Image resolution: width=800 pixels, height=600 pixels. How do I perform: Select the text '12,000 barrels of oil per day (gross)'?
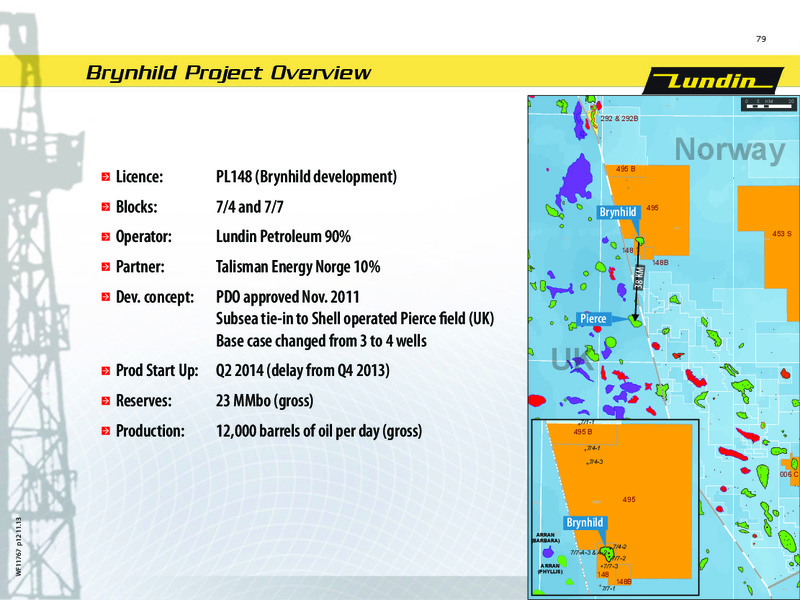[x=319, y=431]
